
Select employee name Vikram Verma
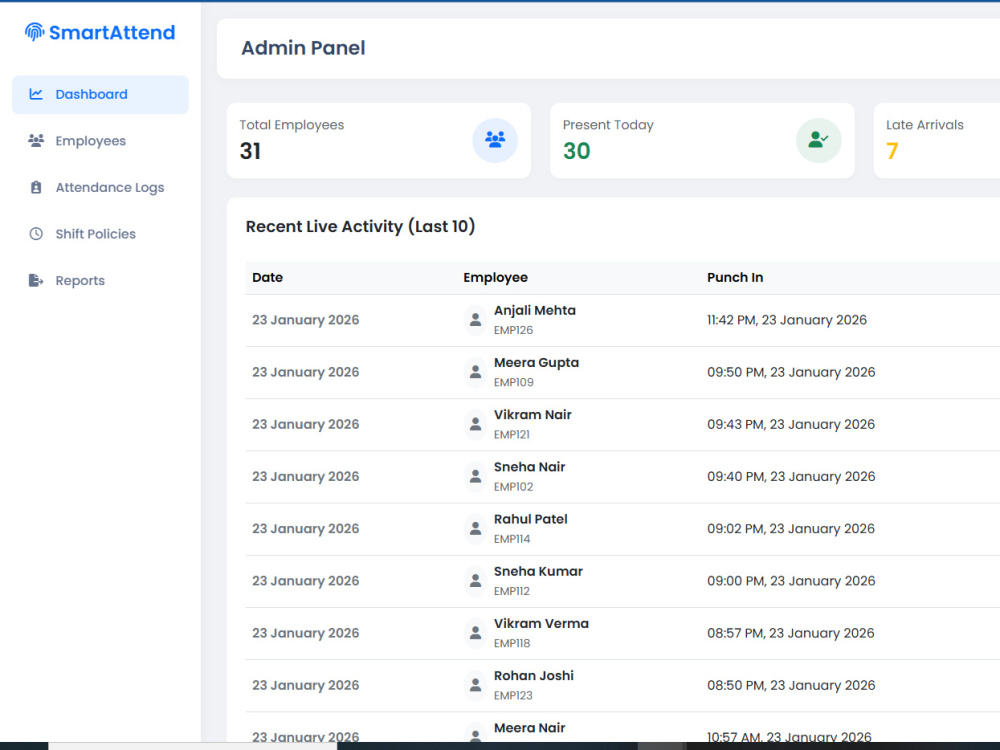click(541, 624)
